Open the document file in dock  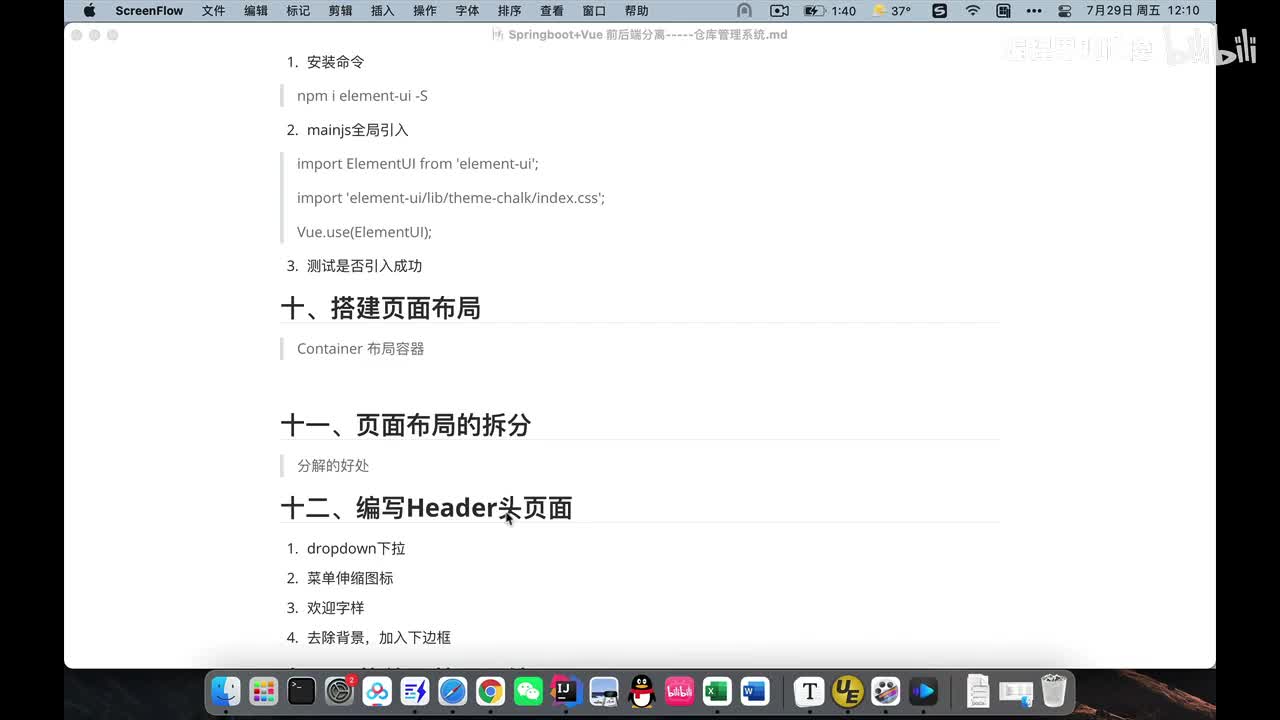(x=978, y=691)
